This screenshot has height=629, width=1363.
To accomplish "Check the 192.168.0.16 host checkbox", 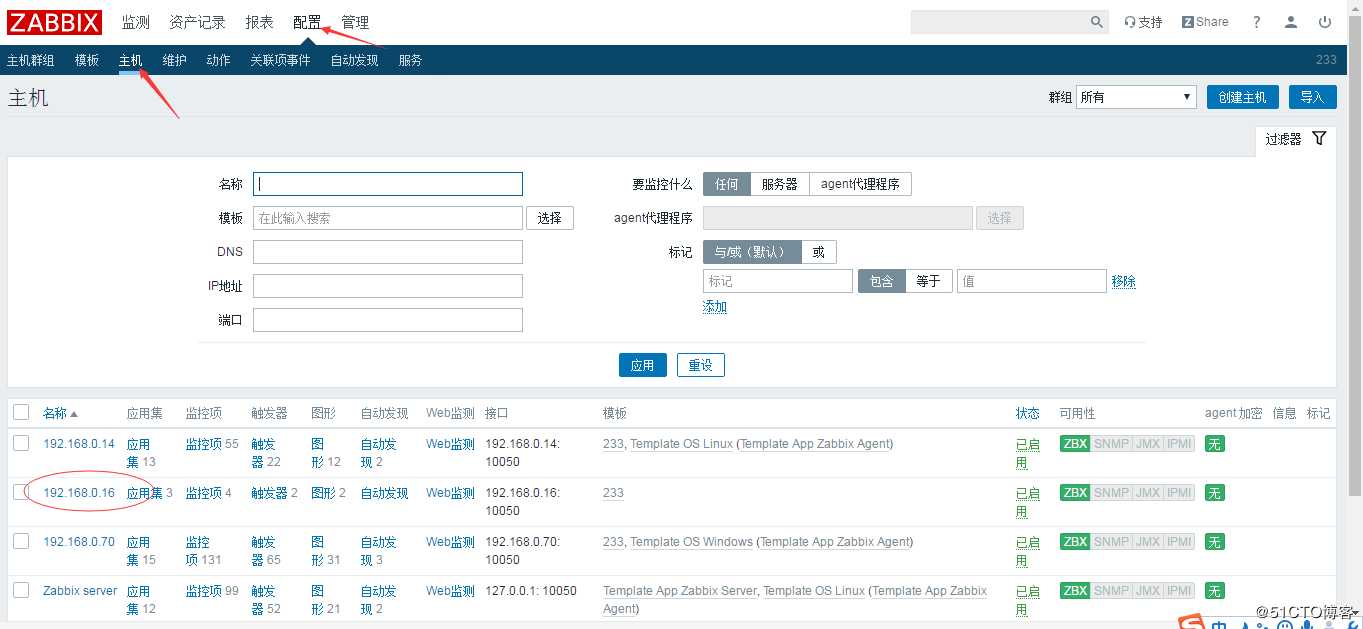I will [x=21, y=491].
